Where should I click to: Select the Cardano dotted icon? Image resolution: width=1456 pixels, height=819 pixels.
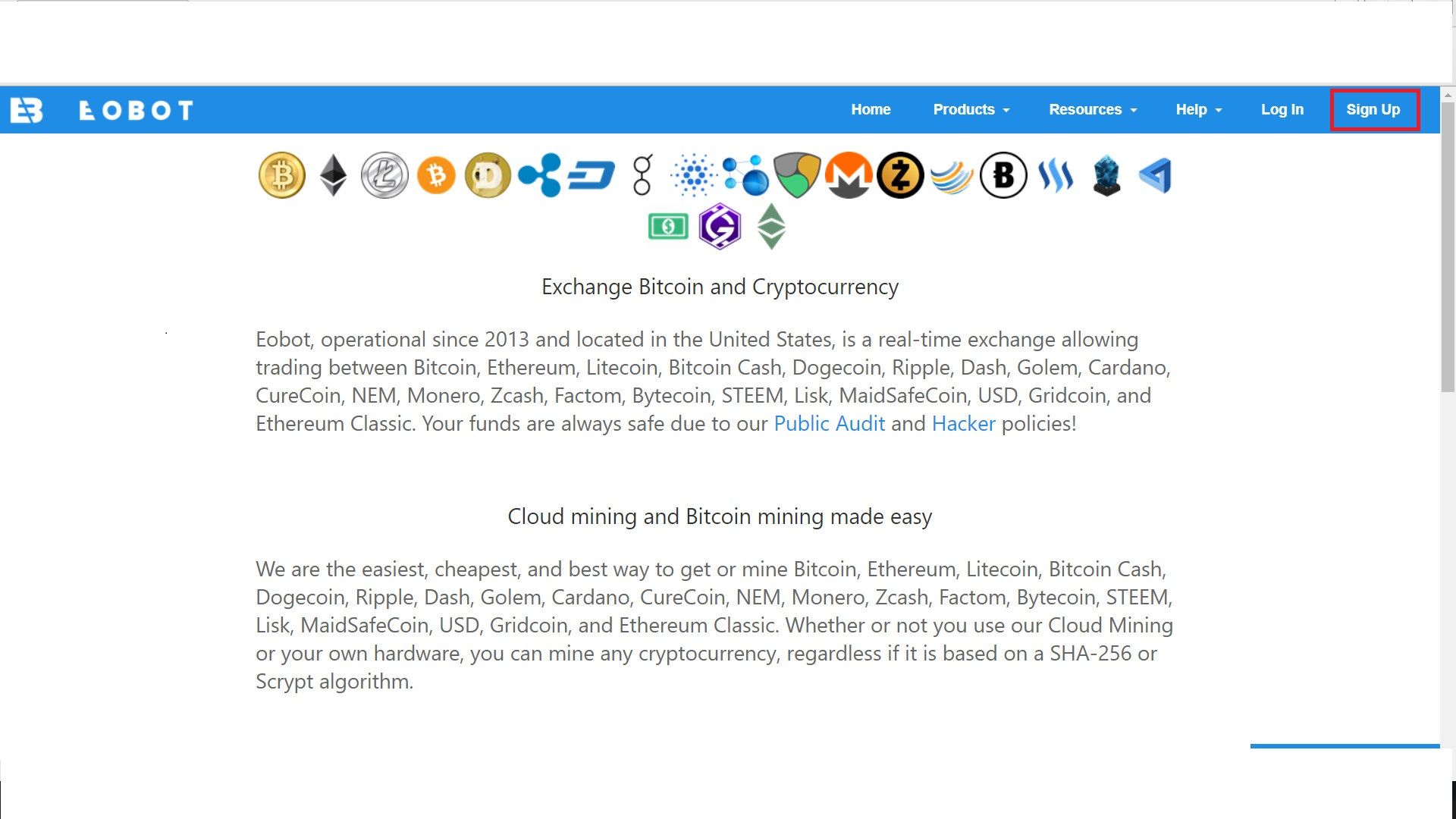point(694,175)
